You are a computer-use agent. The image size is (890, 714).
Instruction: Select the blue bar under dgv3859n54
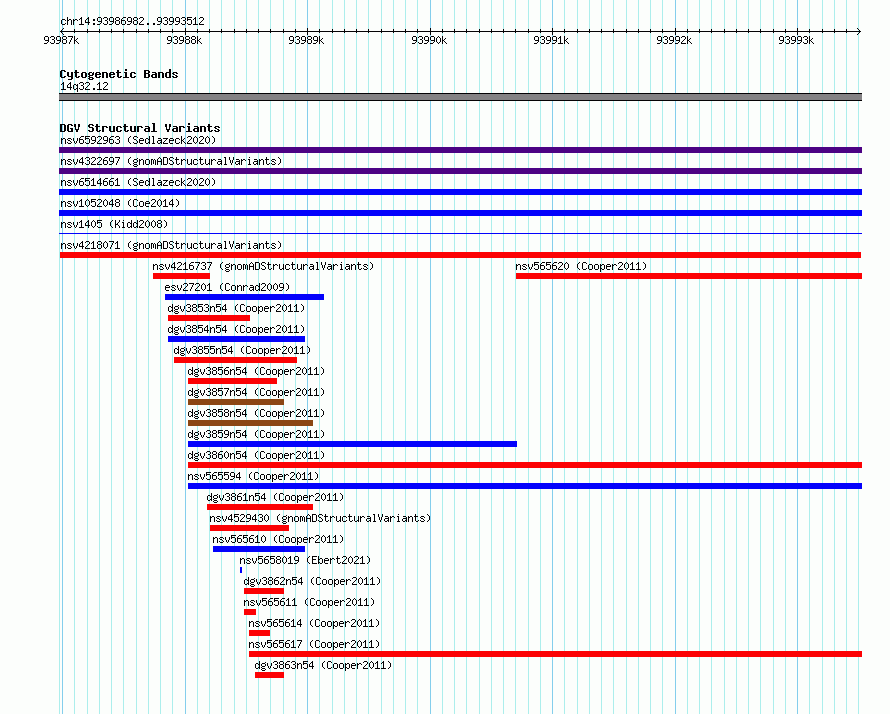pyautogui.click(x=352, y=444)
